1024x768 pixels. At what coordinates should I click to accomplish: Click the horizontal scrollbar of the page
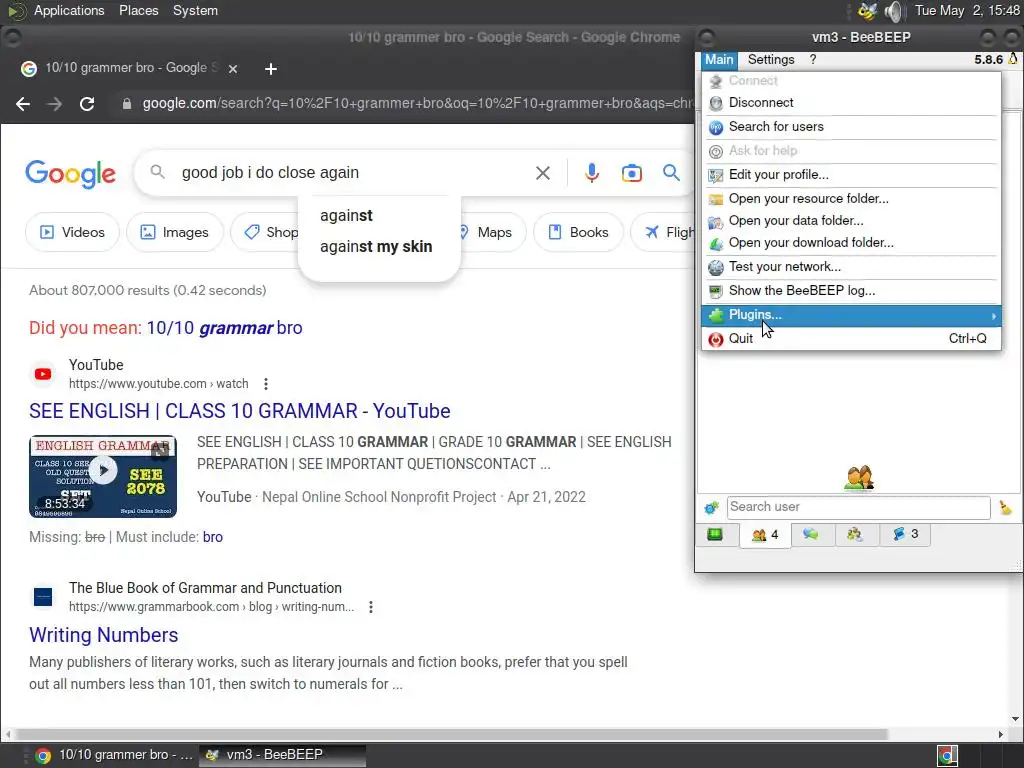(x=451, y=735)
